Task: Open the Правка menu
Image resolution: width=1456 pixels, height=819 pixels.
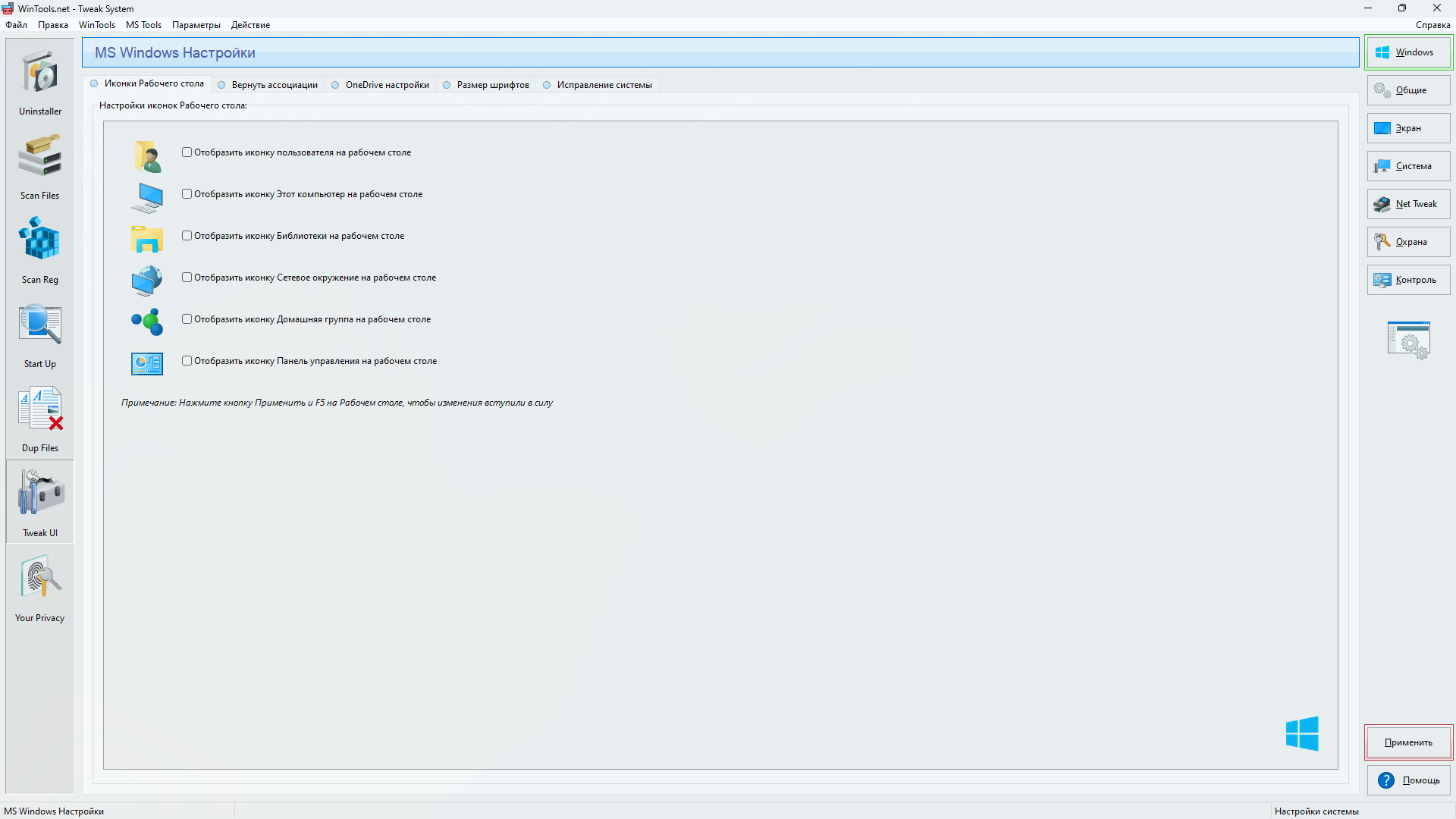Action: tap(53, 25)
